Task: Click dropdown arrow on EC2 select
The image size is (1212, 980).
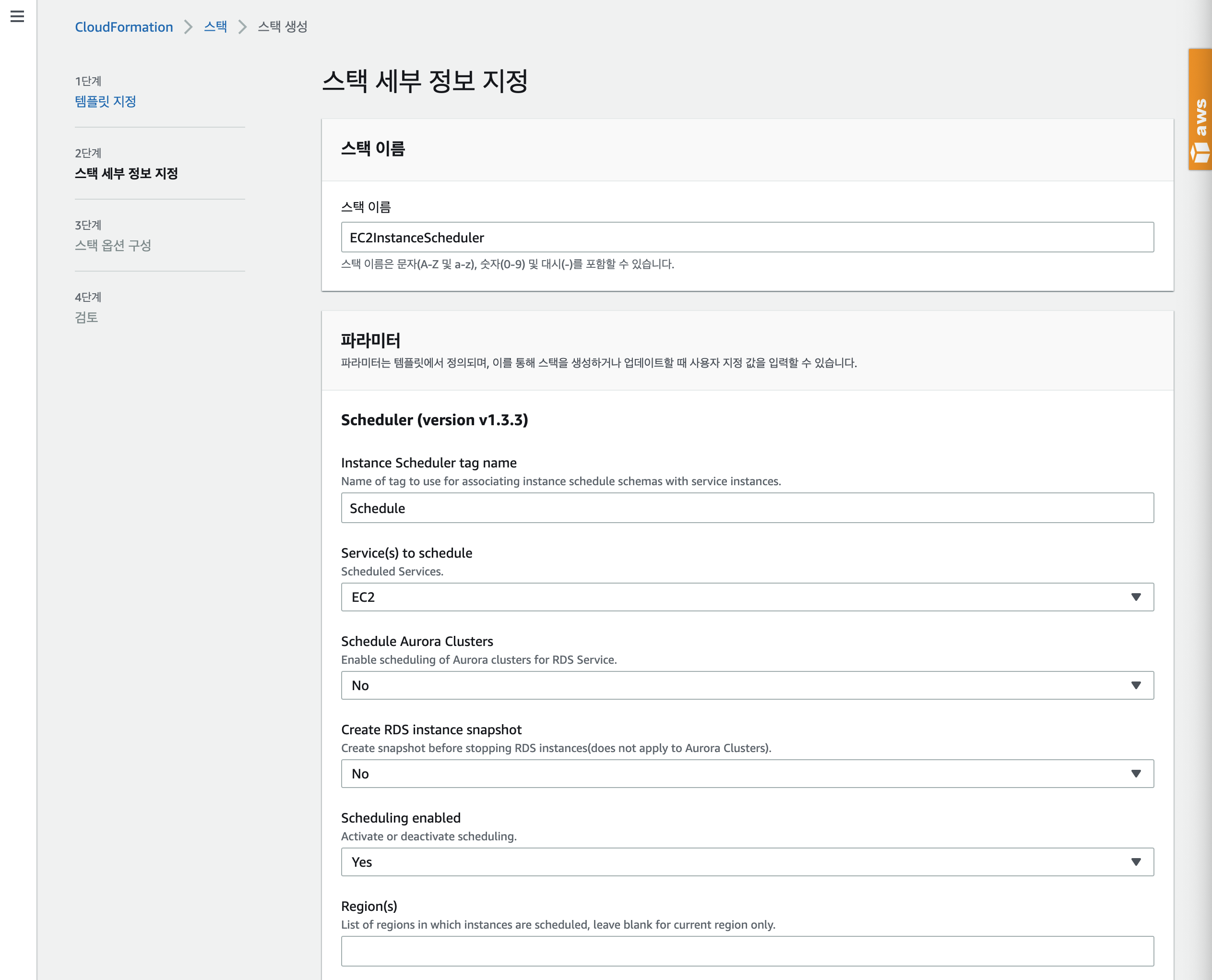Action: point(1136,597)
